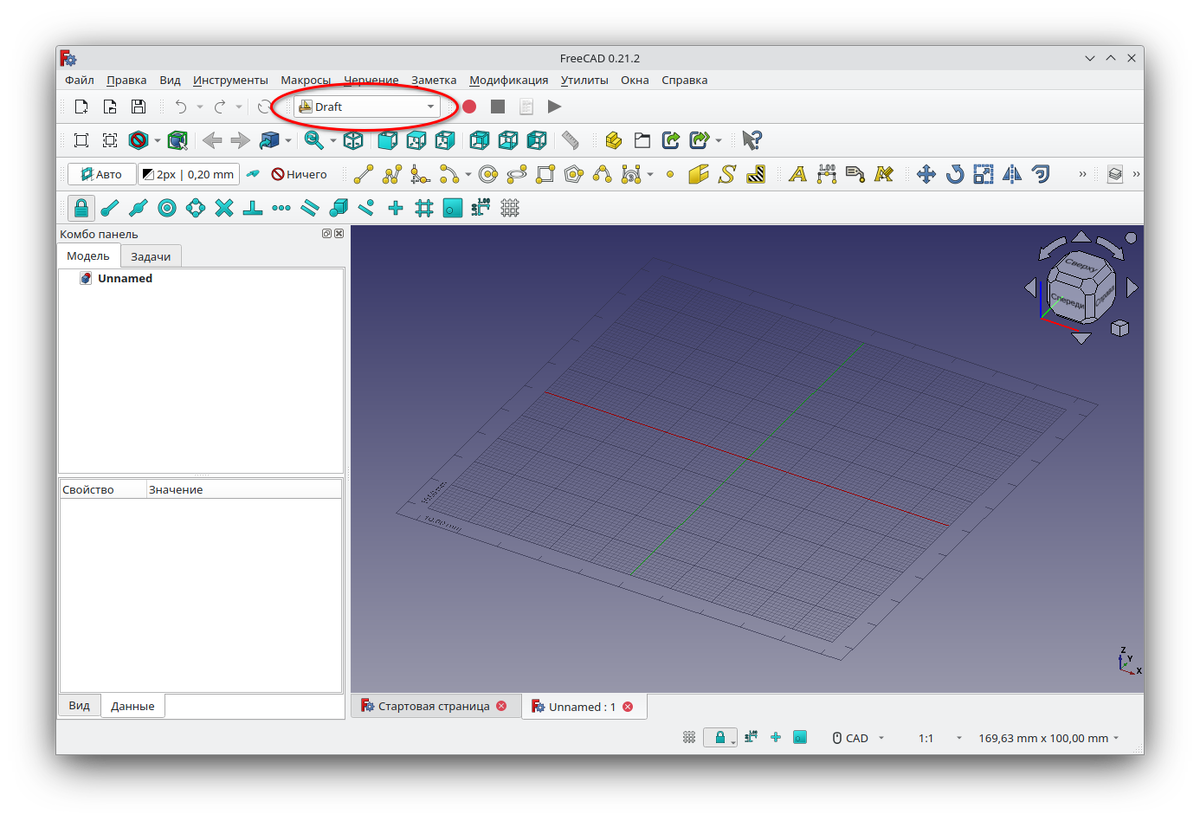The height and width of the screenshot is (821, 1200).
Task: Switch to isometric view
Action: [354, 140]
